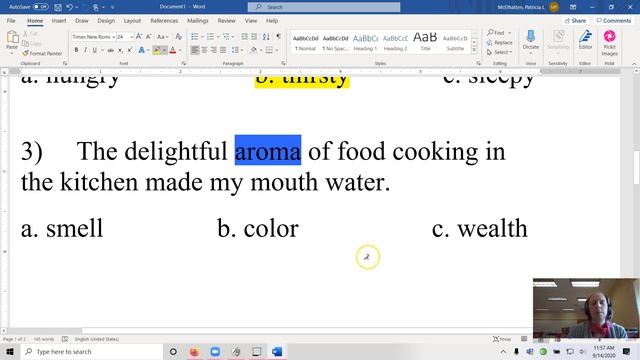The width and height of the screenshot is (640, 360).
Task: Clear all formatting
Action: tap(178, 37)
